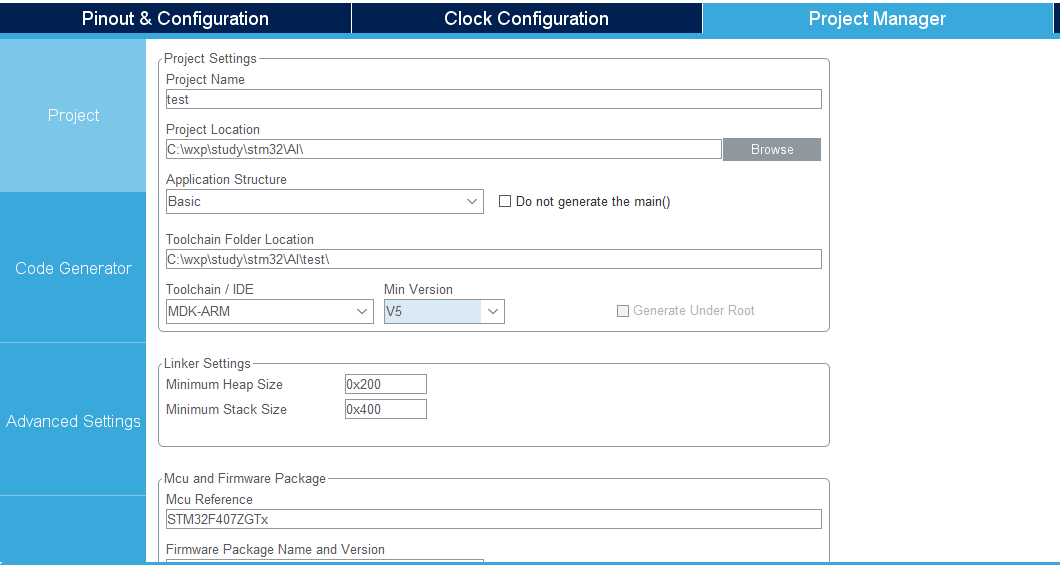This screenshot has width=1060, height=565.
Task: Toggle Generate Under Root checkbox
Action: [x=623, y=311]
